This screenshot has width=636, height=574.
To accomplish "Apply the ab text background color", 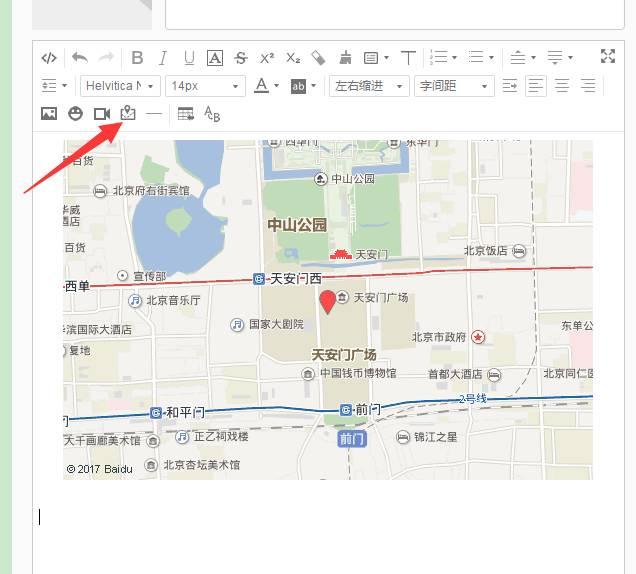I will (x=298, y=86).
